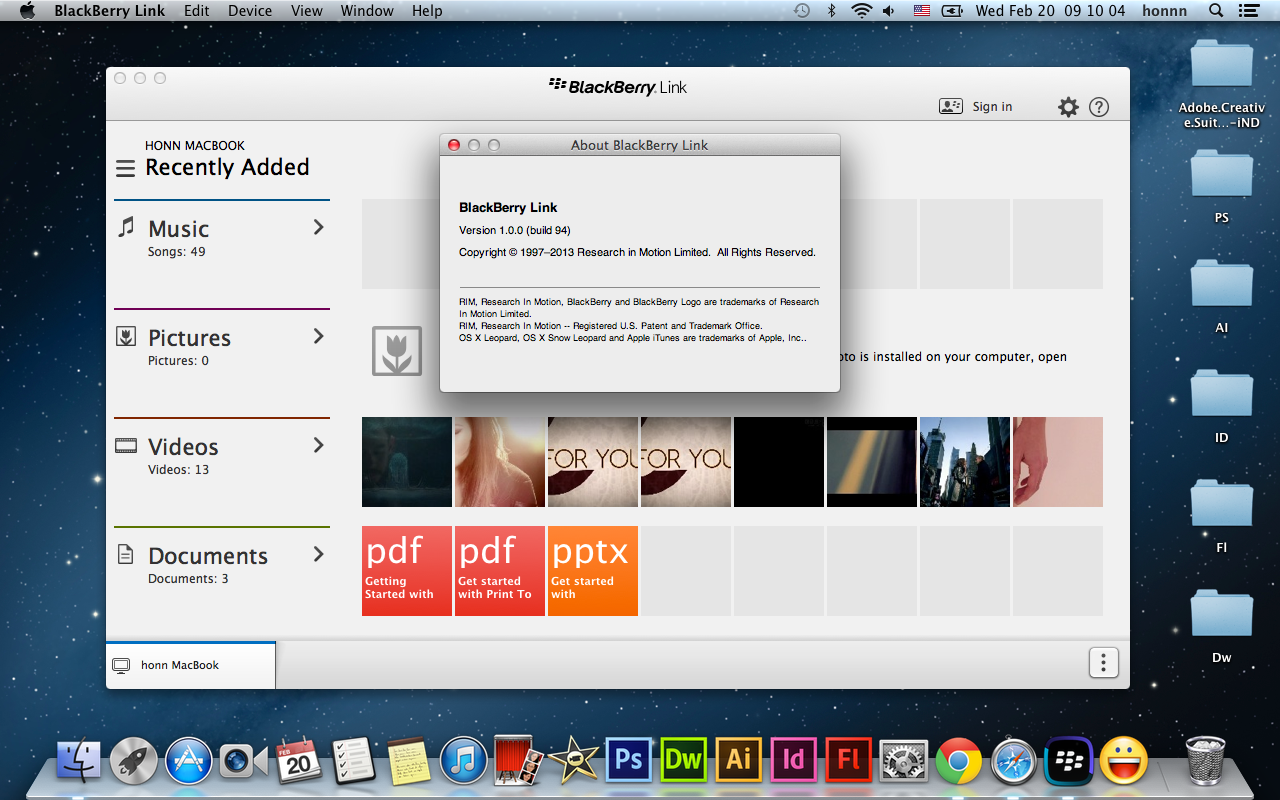
Task: Select the city skyscrapers video thumbnail
Action: 965,462
